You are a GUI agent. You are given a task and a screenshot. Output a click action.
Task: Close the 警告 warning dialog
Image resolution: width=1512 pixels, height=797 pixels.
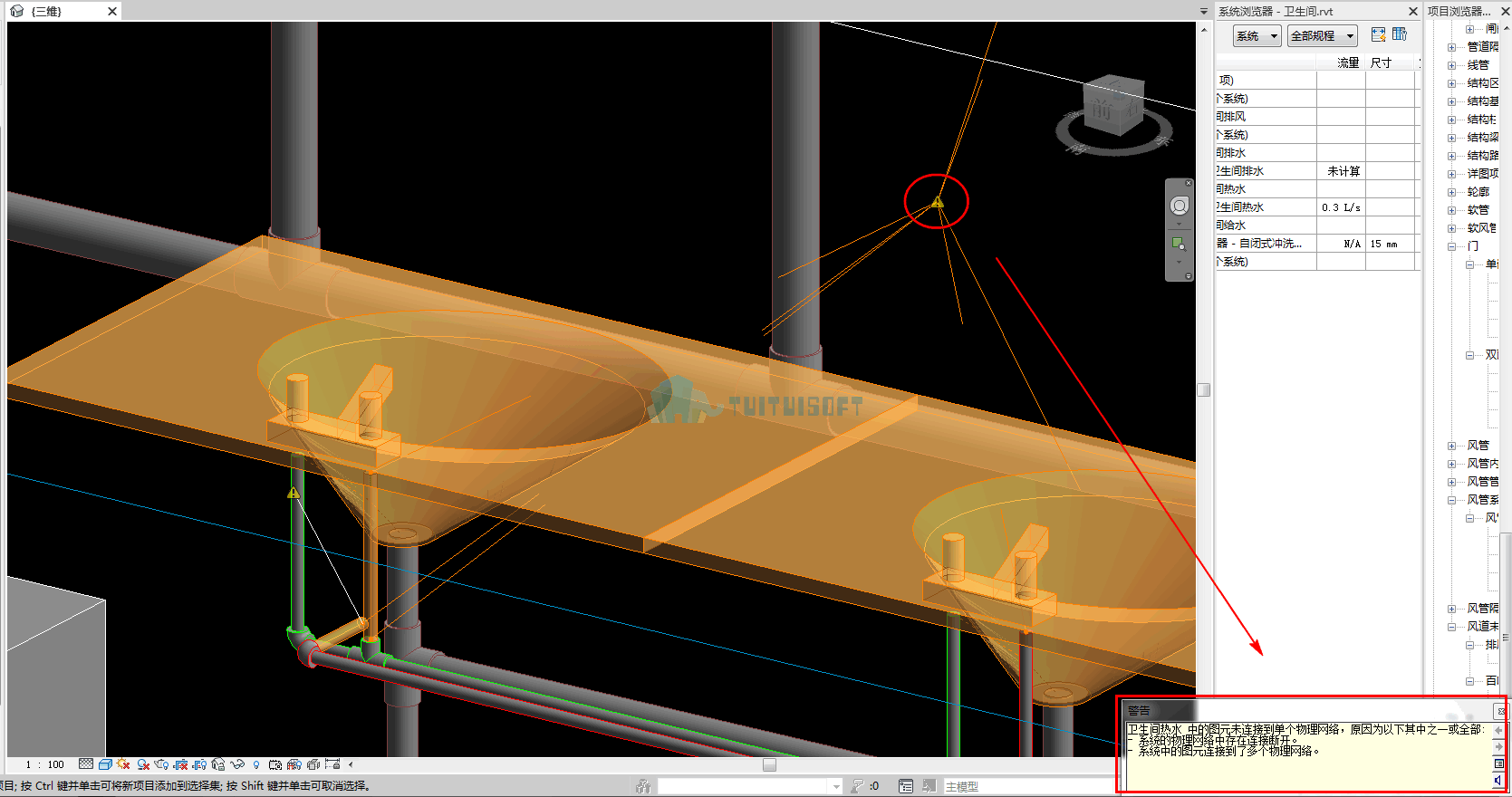pos(1500,711)
